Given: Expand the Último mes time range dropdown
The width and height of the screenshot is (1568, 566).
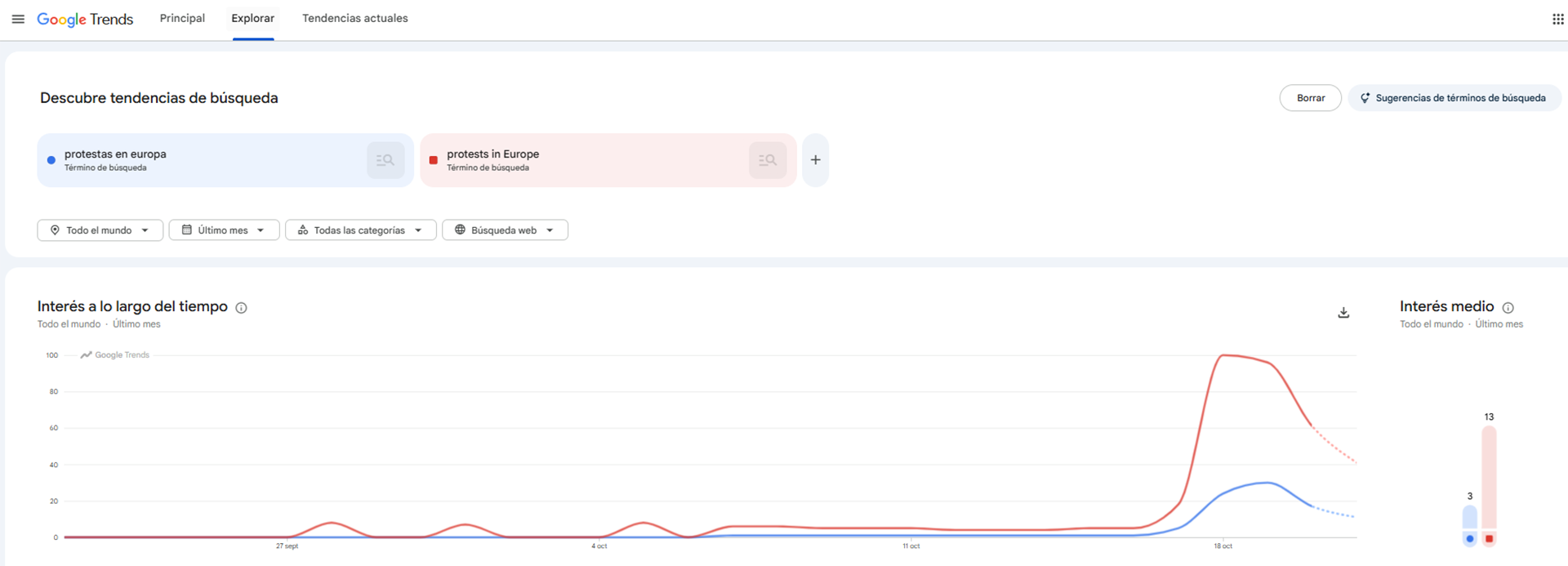Looking at the screenshot, I should [x=225, y=230].
